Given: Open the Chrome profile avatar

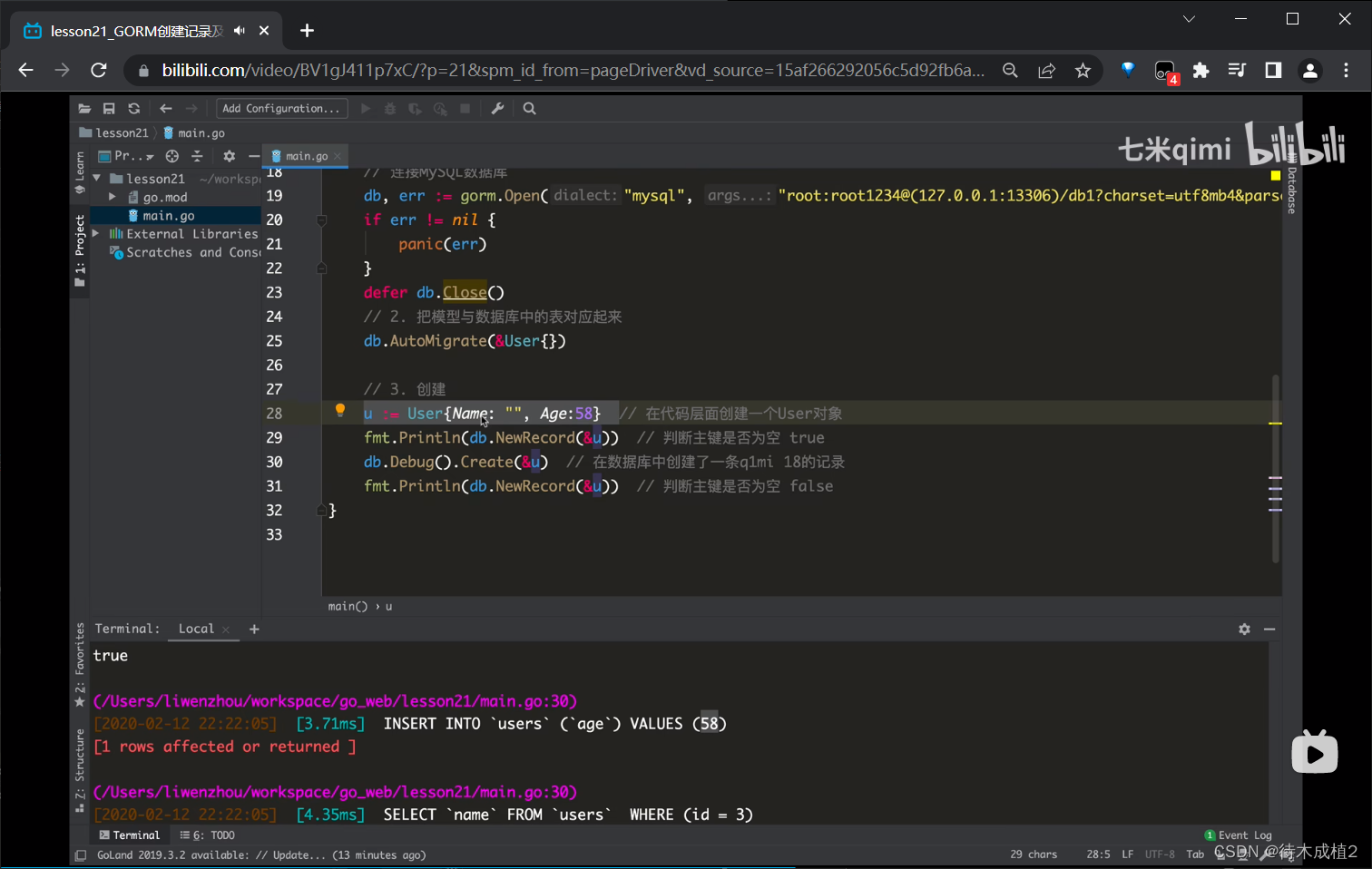Looking at the screenshot, I should pyautogui.click(x=1309, y=70).
